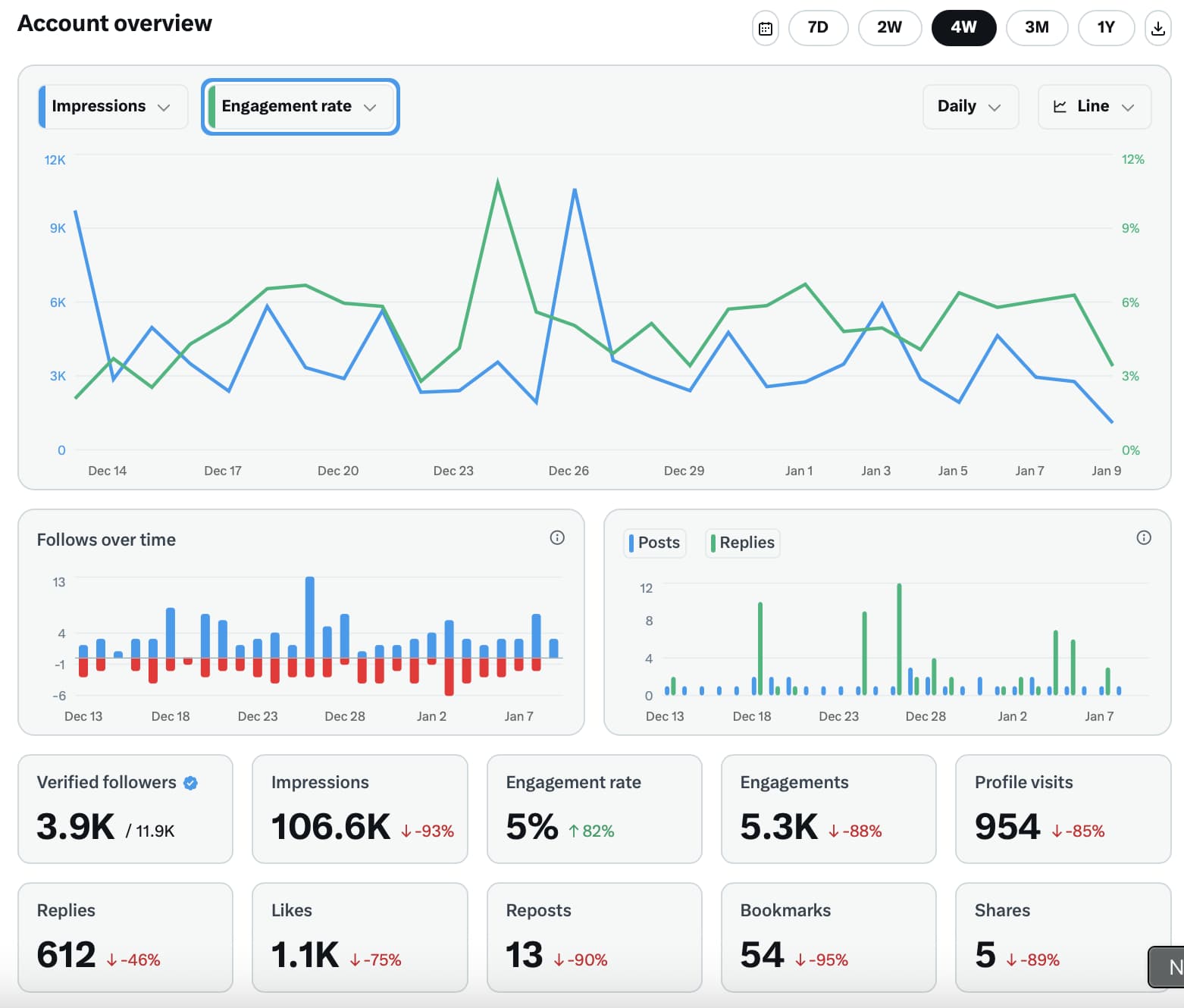This screenshot has height=1008, width=1184.
Task: Select the 3M range button
Action: [x=1037, y=27]
